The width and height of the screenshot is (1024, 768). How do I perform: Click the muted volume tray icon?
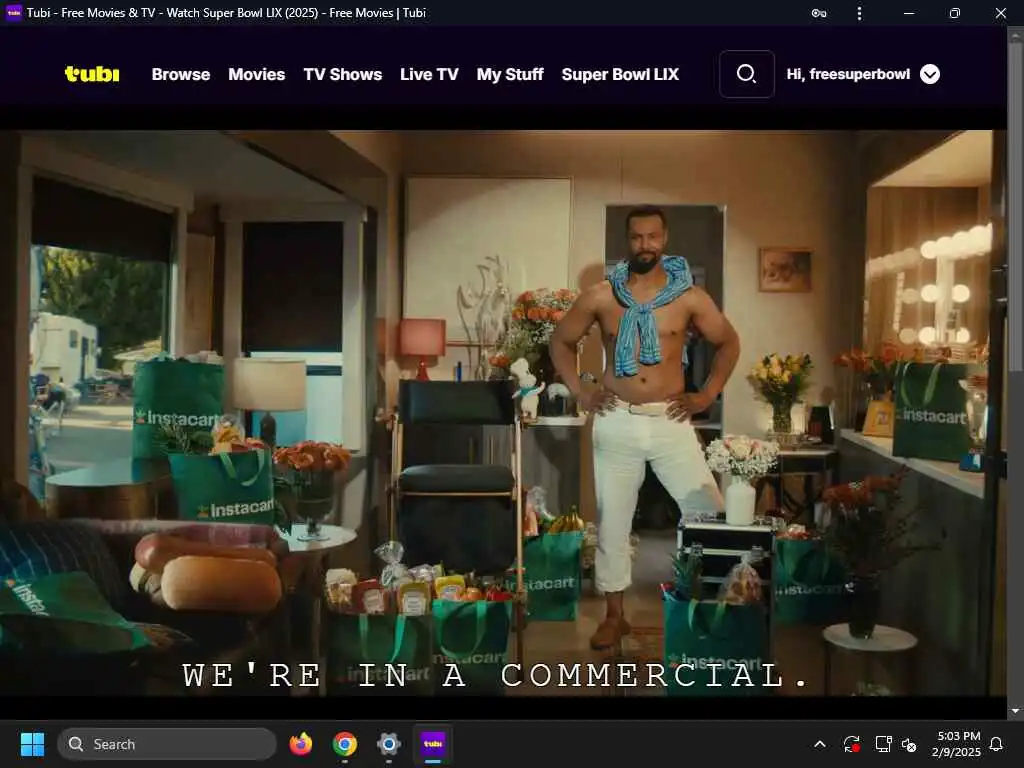click(x=908, y=744)
